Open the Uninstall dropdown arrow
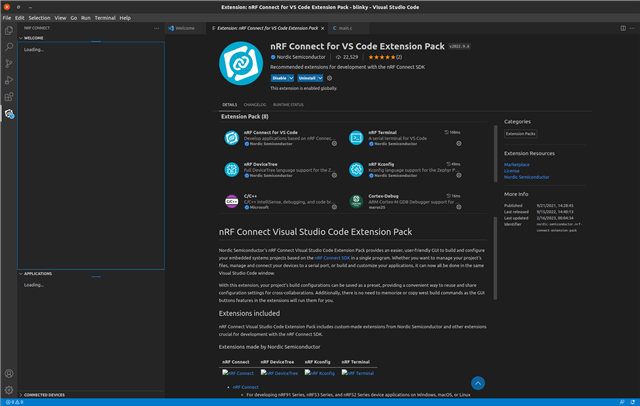This screenshot has height=406, width=640. (320, 78)
